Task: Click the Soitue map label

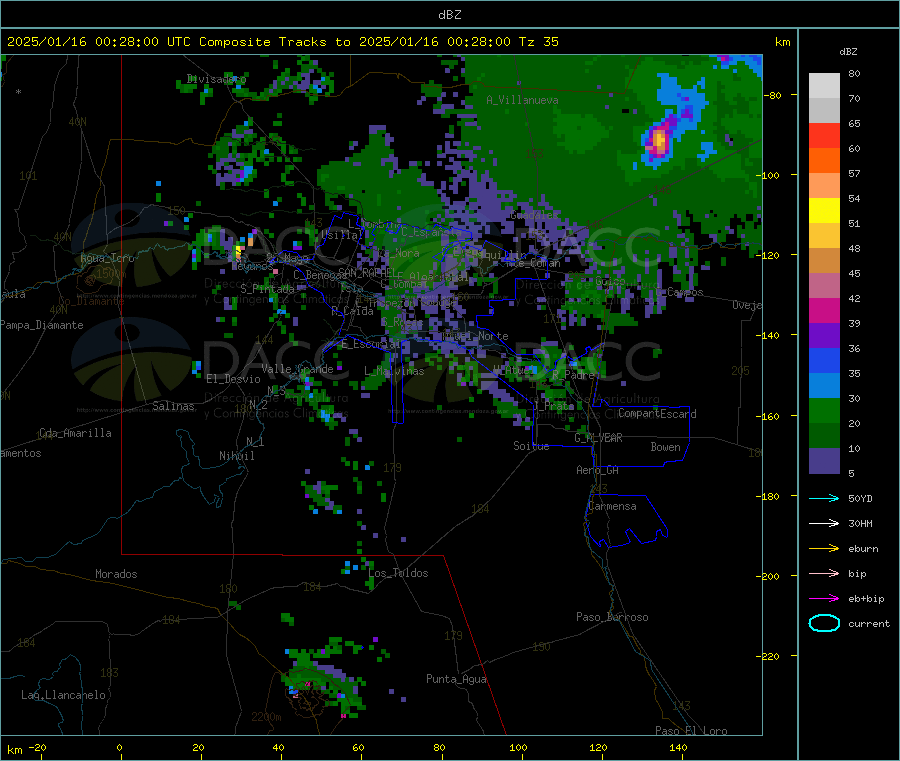Action: click(531, 446)
